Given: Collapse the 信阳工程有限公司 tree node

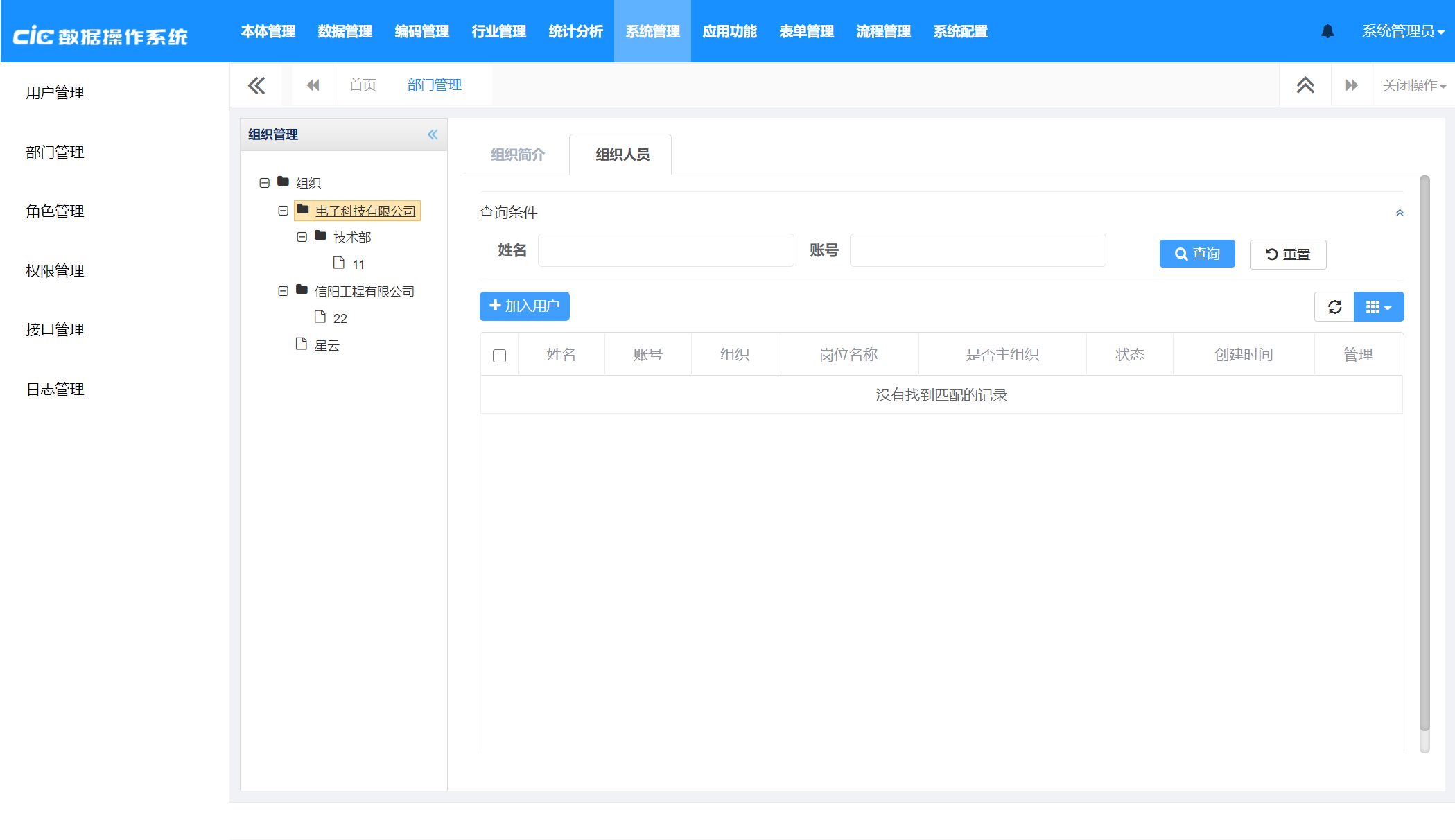Looking at the screenshot, I should 283,291.
